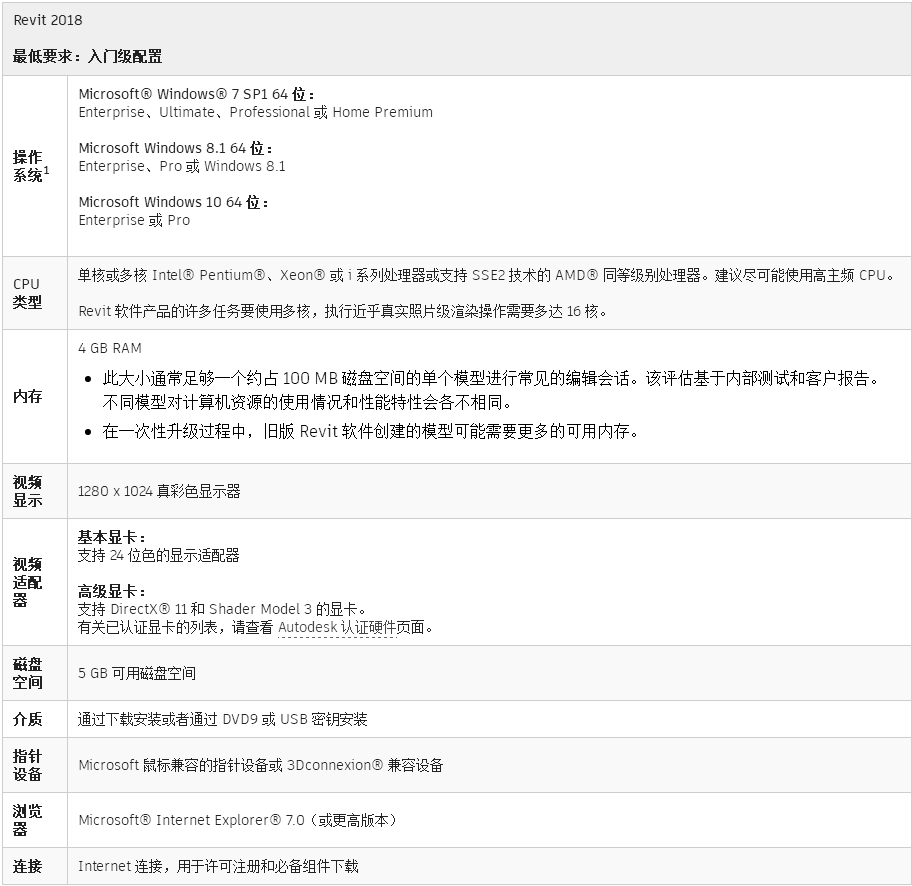Screen dimensions: 912x886
Task: Select the 介质 row label
Action: [27, 719]
